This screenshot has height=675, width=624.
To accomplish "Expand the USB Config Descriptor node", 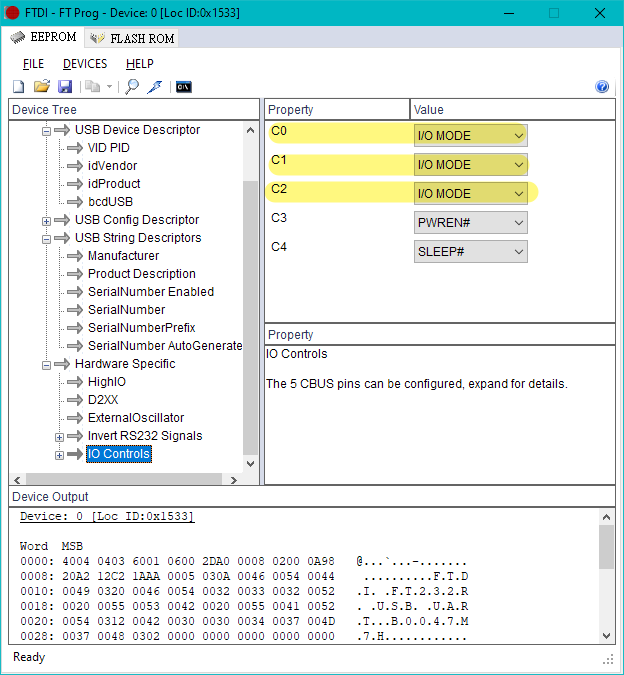I will point(46,220).
